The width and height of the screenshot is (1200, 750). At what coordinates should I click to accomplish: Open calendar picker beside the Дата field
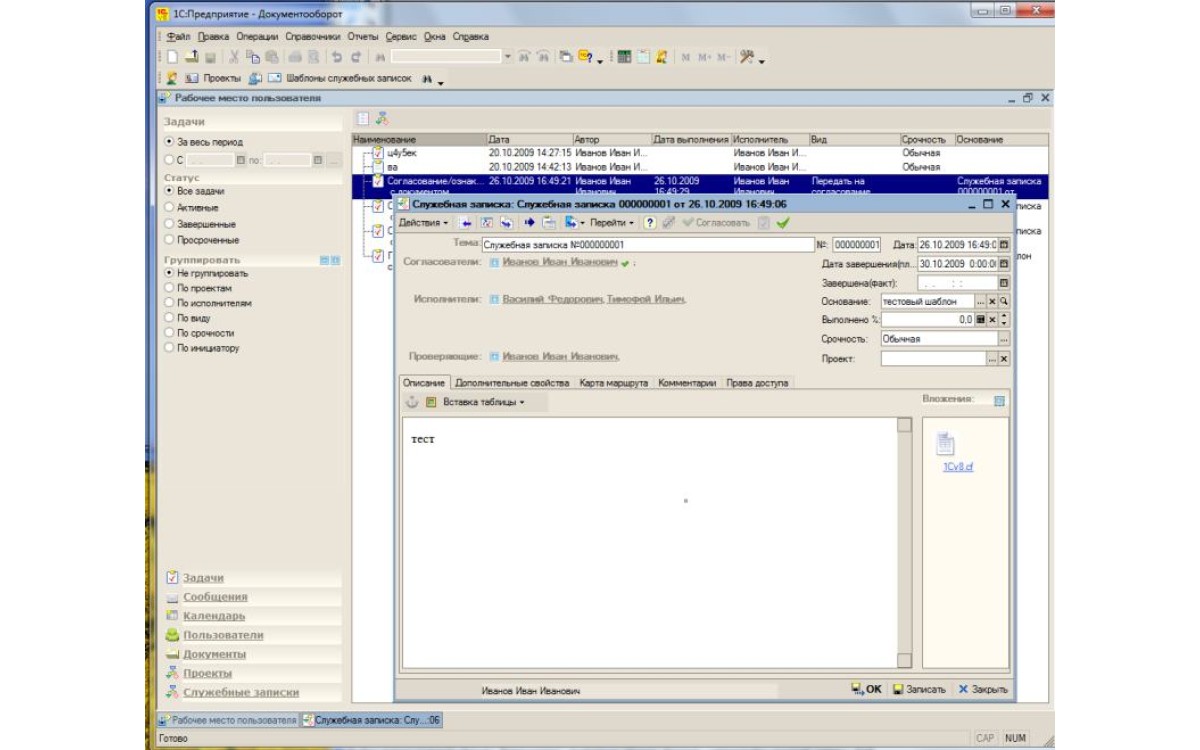(x=1004, y=244)
